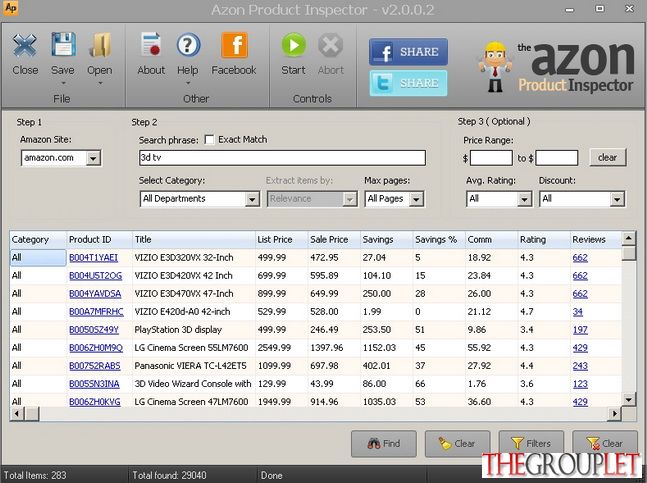Click the table scroll down arrow

tap(628, 399)
